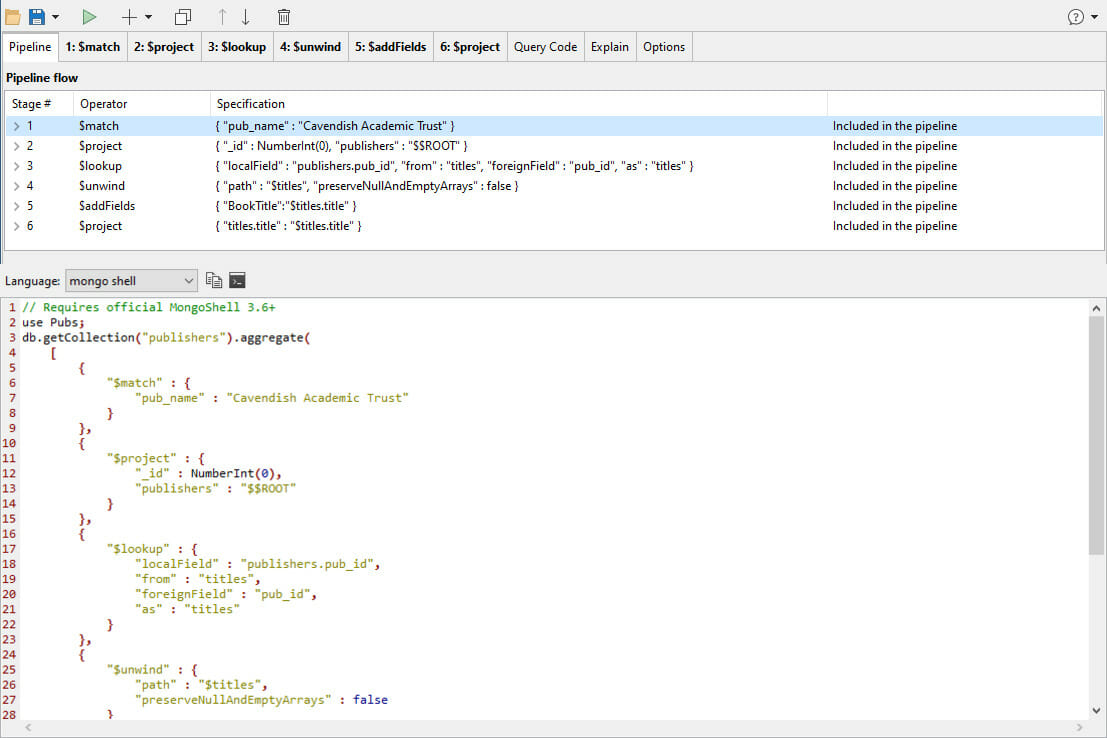The width and height of the screenshot is (1107, 738).
Task: Click the duplicate stage icon
Action: pyautogui.click(x=183, y=16)
